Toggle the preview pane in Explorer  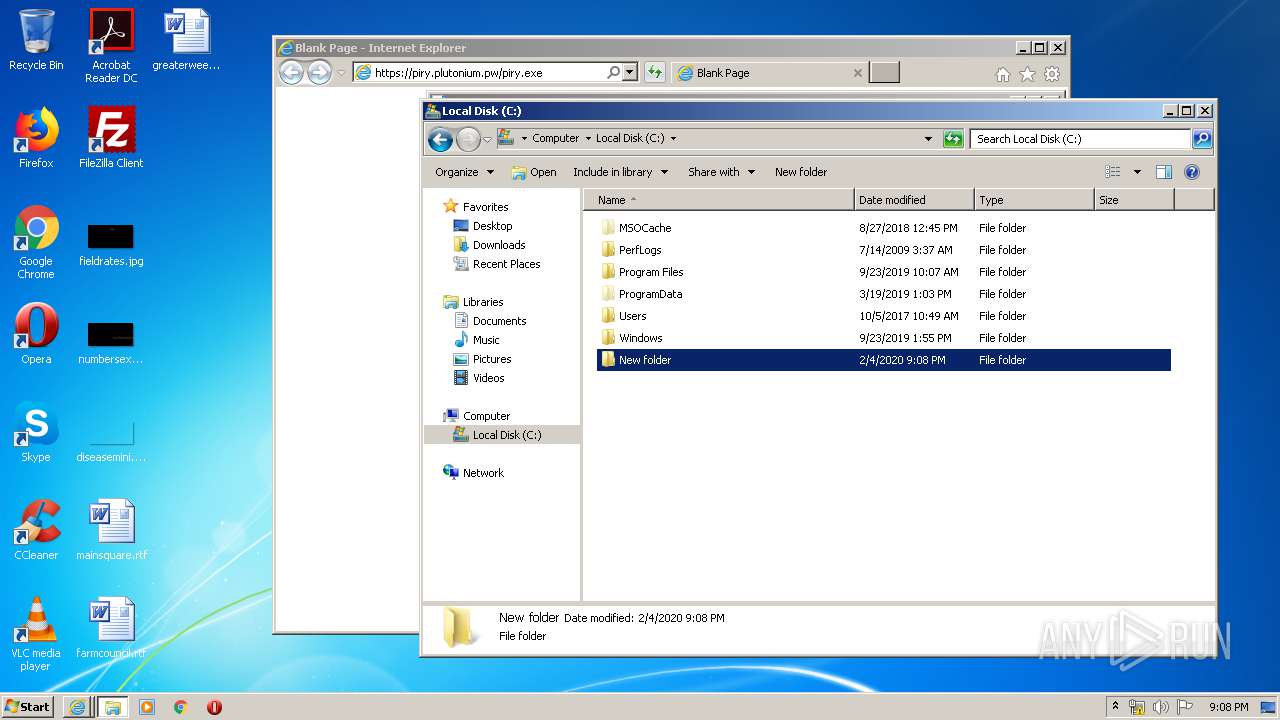click(x=1163, y=172)
